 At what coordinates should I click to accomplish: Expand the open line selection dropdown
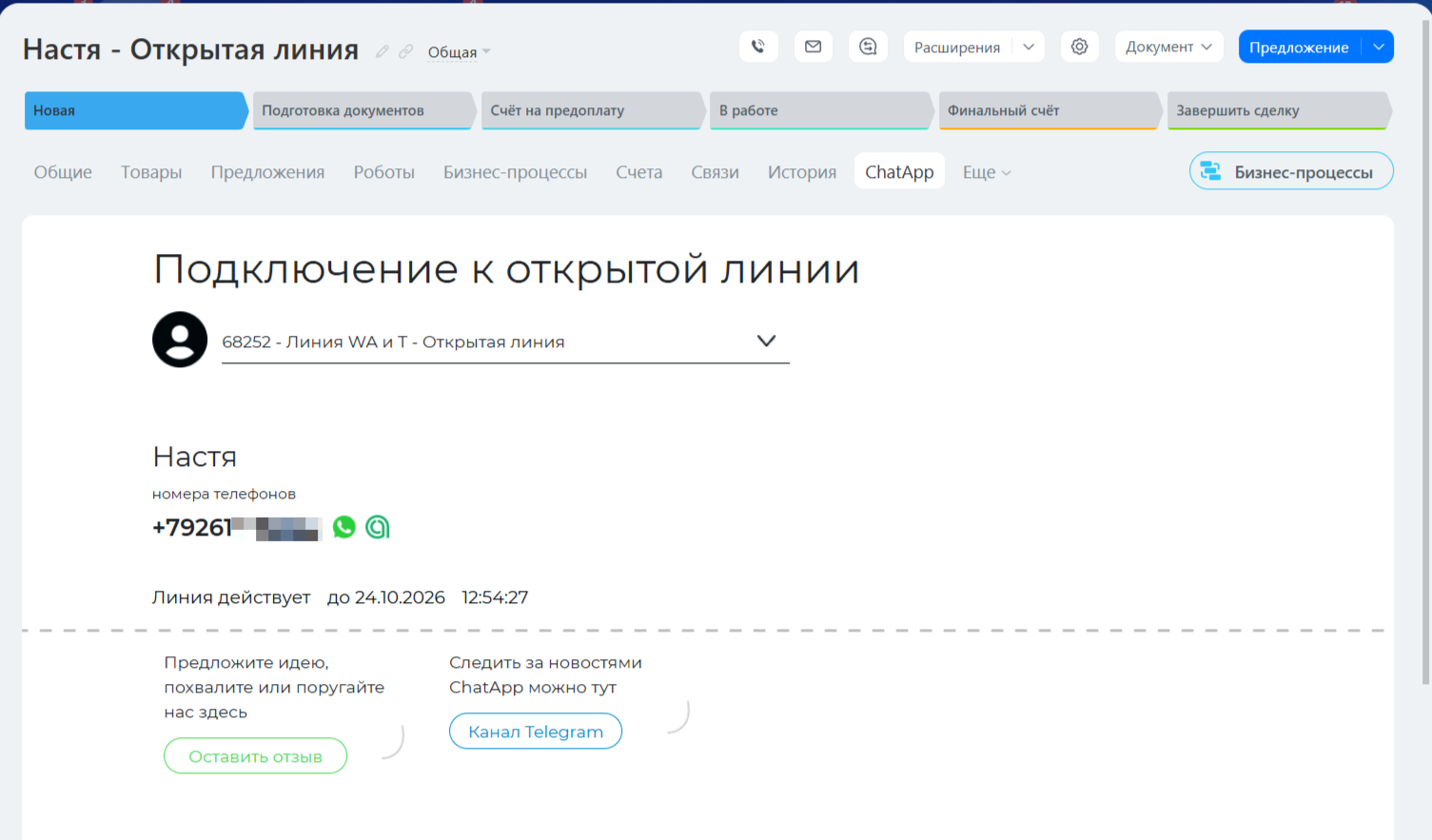[766, 341]
